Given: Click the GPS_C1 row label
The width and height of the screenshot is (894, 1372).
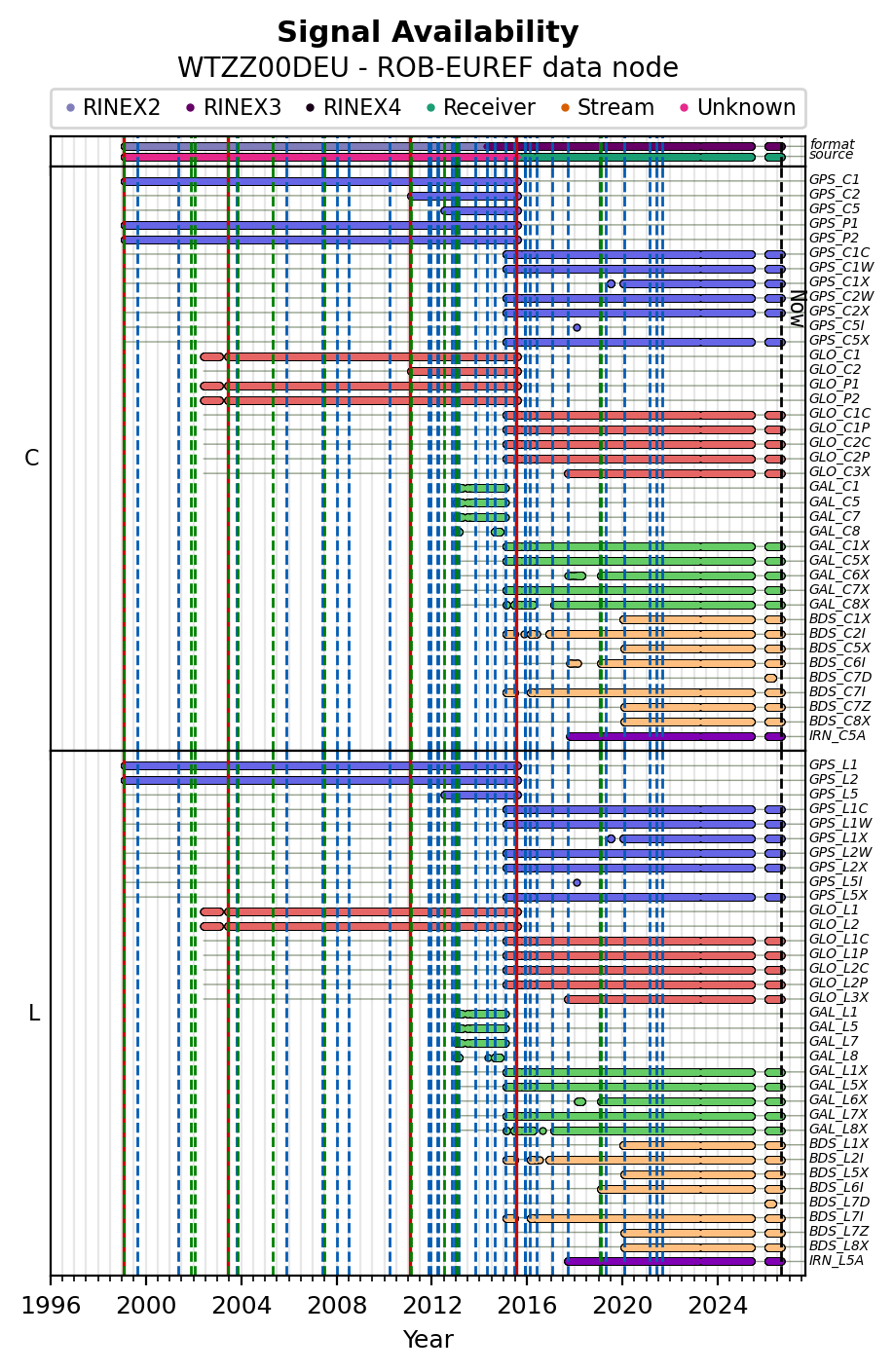Looking at the screenshot, I should pyautogui.click(x=835, y=180).
